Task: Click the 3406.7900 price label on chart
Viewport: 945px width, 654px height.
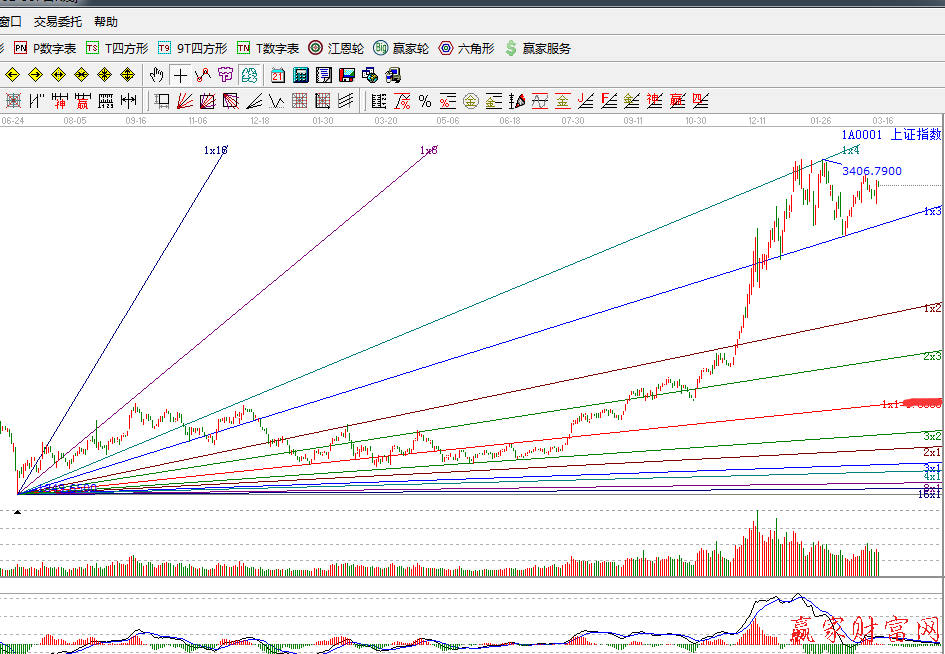Action: point(871,172)
